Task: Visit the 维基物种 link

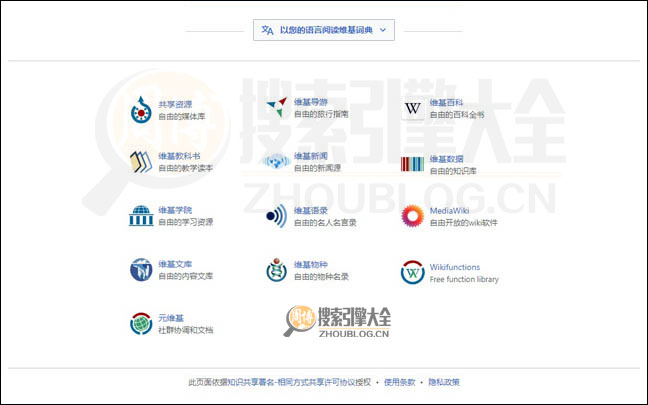Action: (311, 264)
